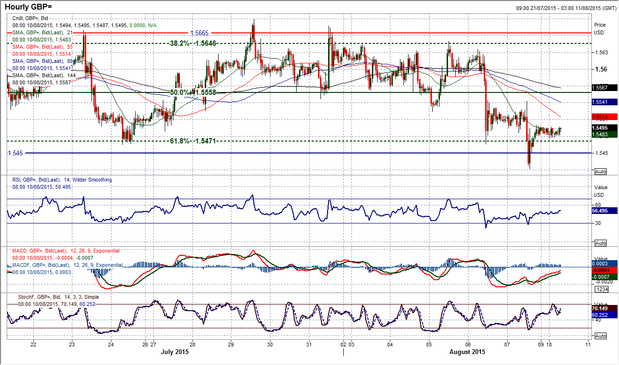Select the StochF 14, 3, 3 Simple legend

(x=58, y=297)
